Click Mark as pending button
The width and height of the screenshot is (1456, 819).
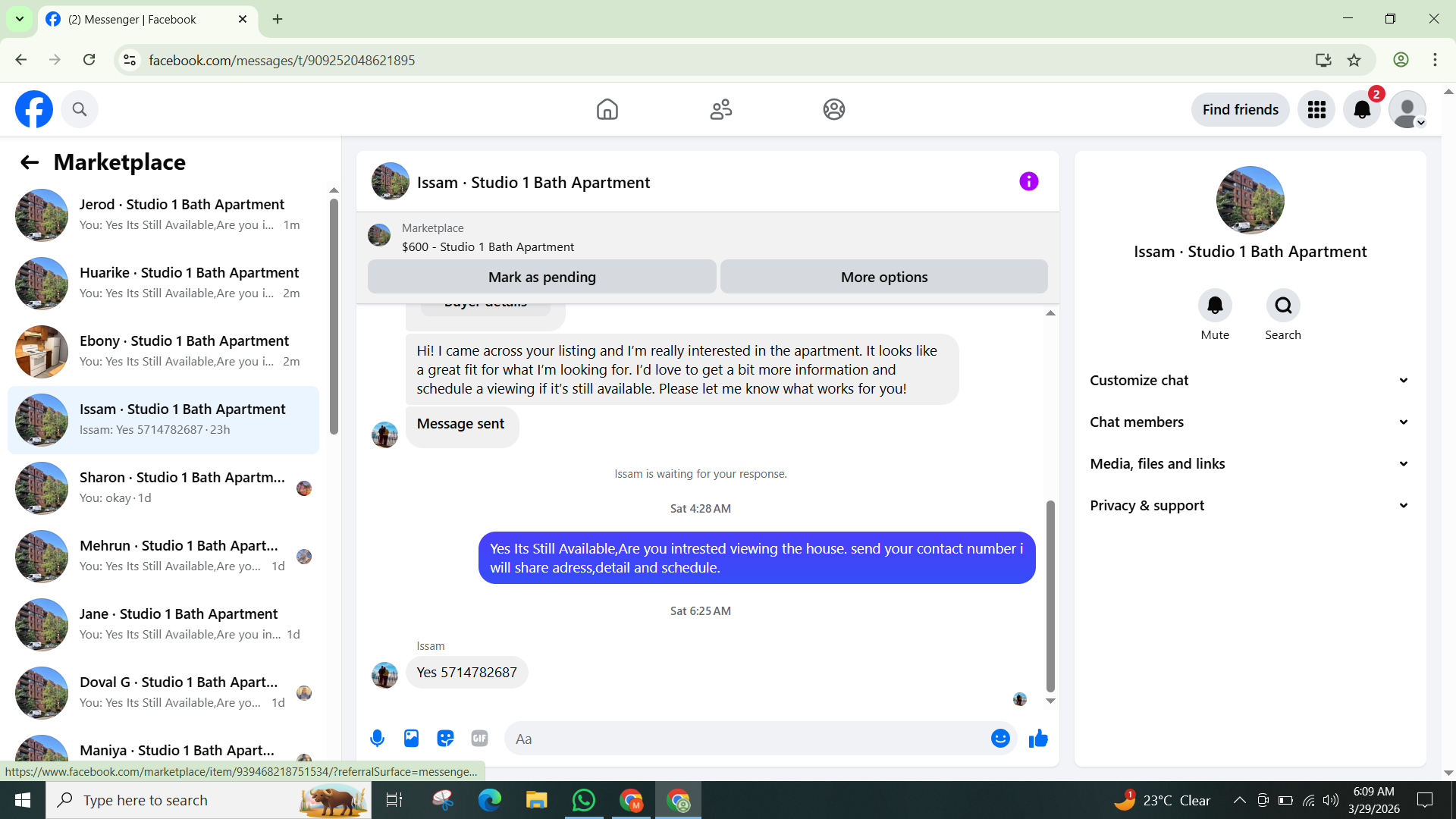click(x=542, y=277)
